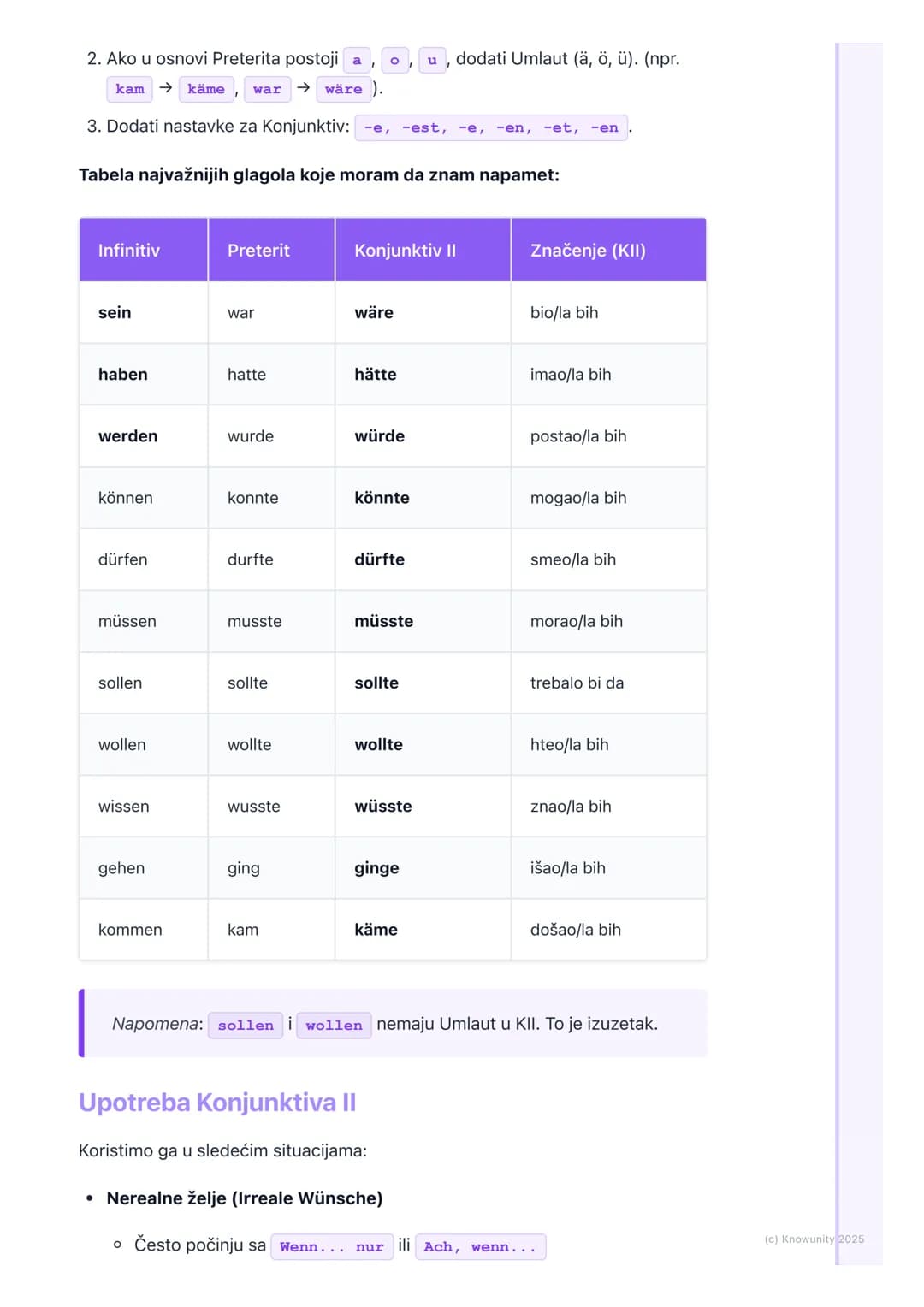Click the 'Infinitiv' table header

click(x=144, y=250)
